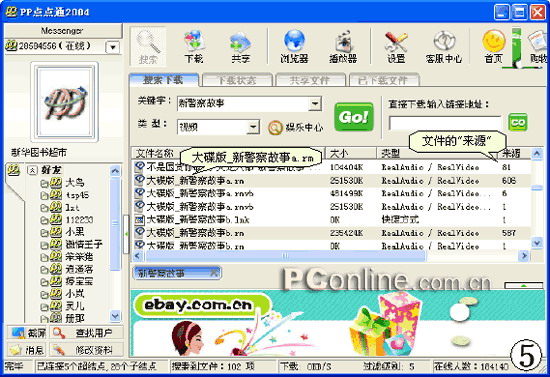Open the 设置 tools icon

396,47
